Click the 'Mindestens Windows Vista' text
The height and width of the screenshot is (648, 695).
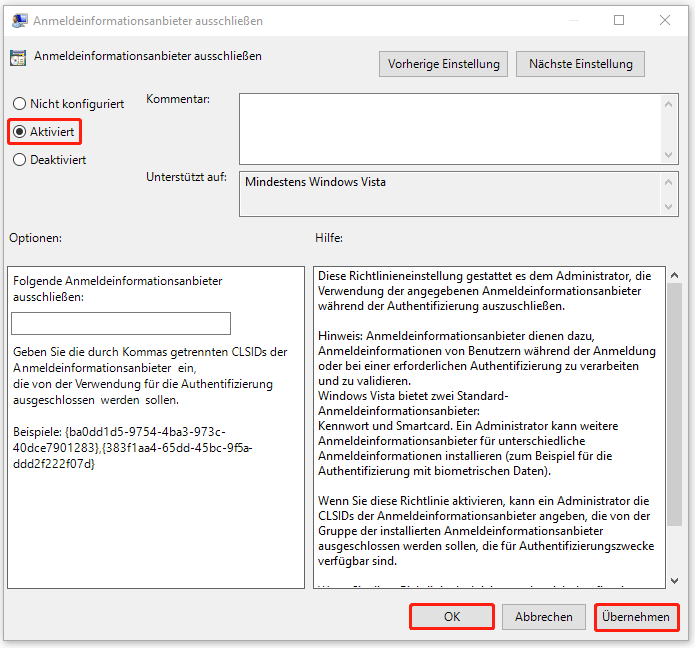pyautogui.click(x=315, y=182)
